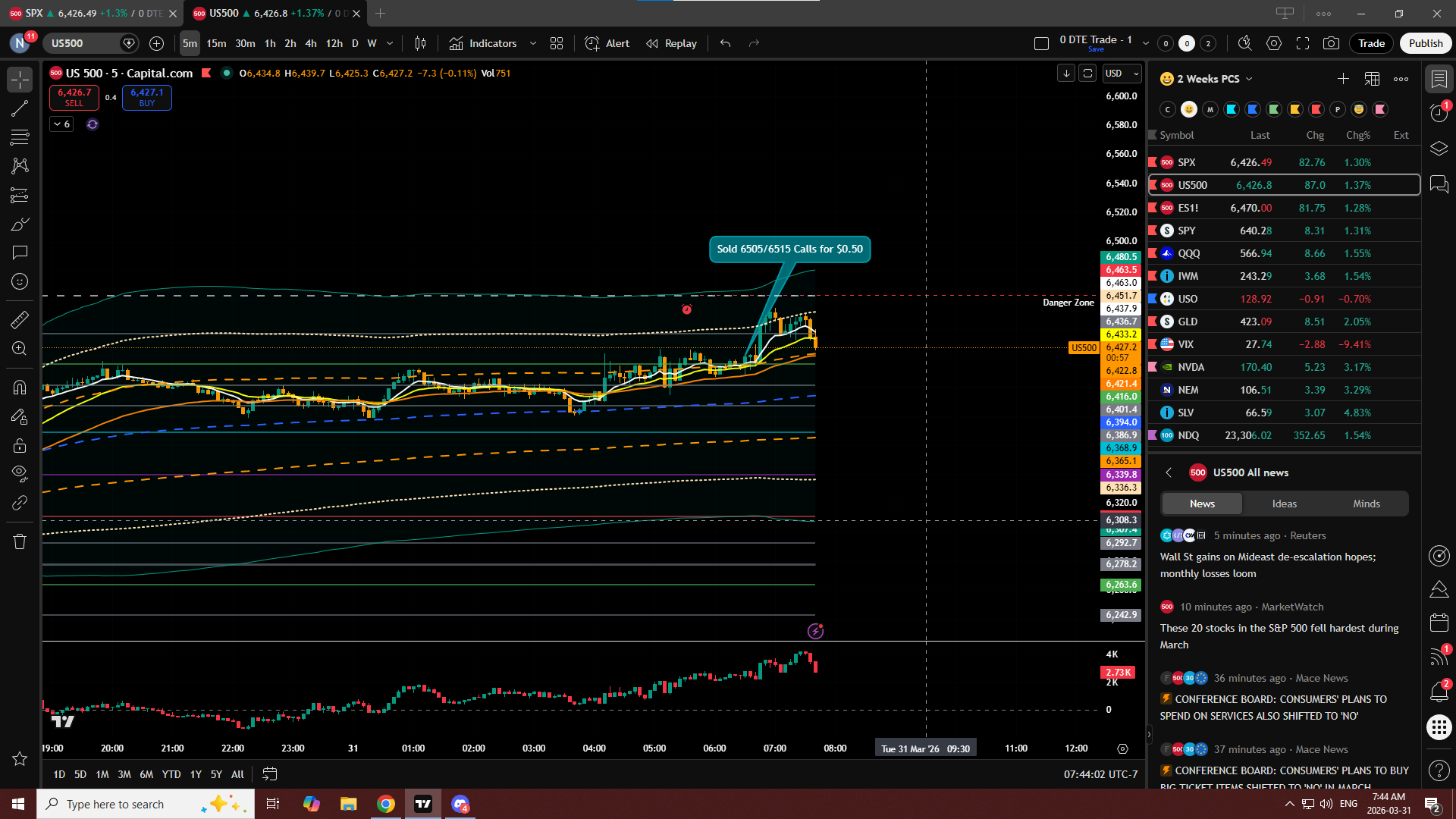
Task: Open the Alerts panel in right sidebar
Action: [x=1439, y=113]
